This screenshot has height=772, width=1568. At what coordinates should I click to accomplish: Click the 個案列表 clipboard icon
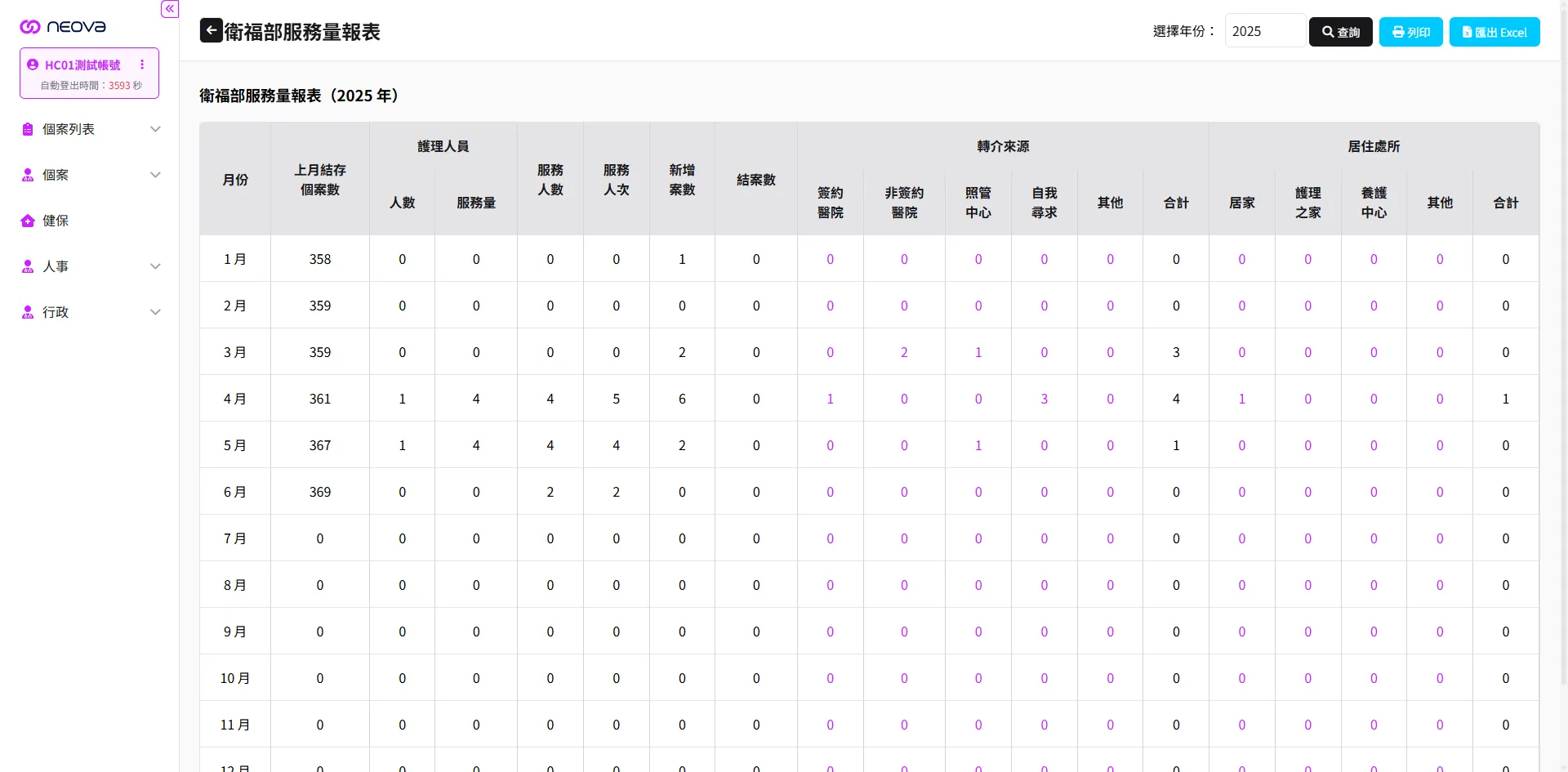click(28, 129)
